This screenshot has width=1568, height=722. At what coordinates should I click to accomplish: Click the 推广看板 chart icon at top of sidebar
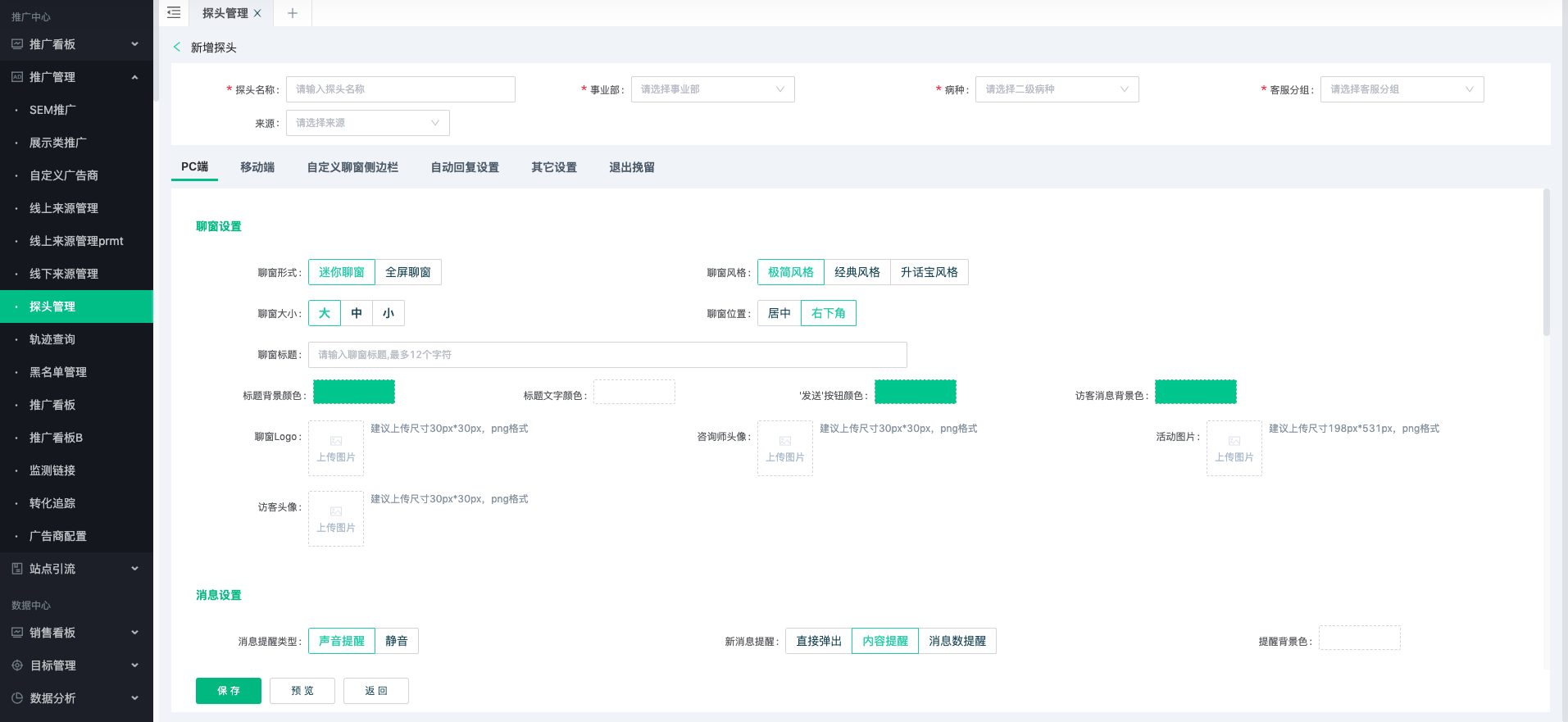17,44
